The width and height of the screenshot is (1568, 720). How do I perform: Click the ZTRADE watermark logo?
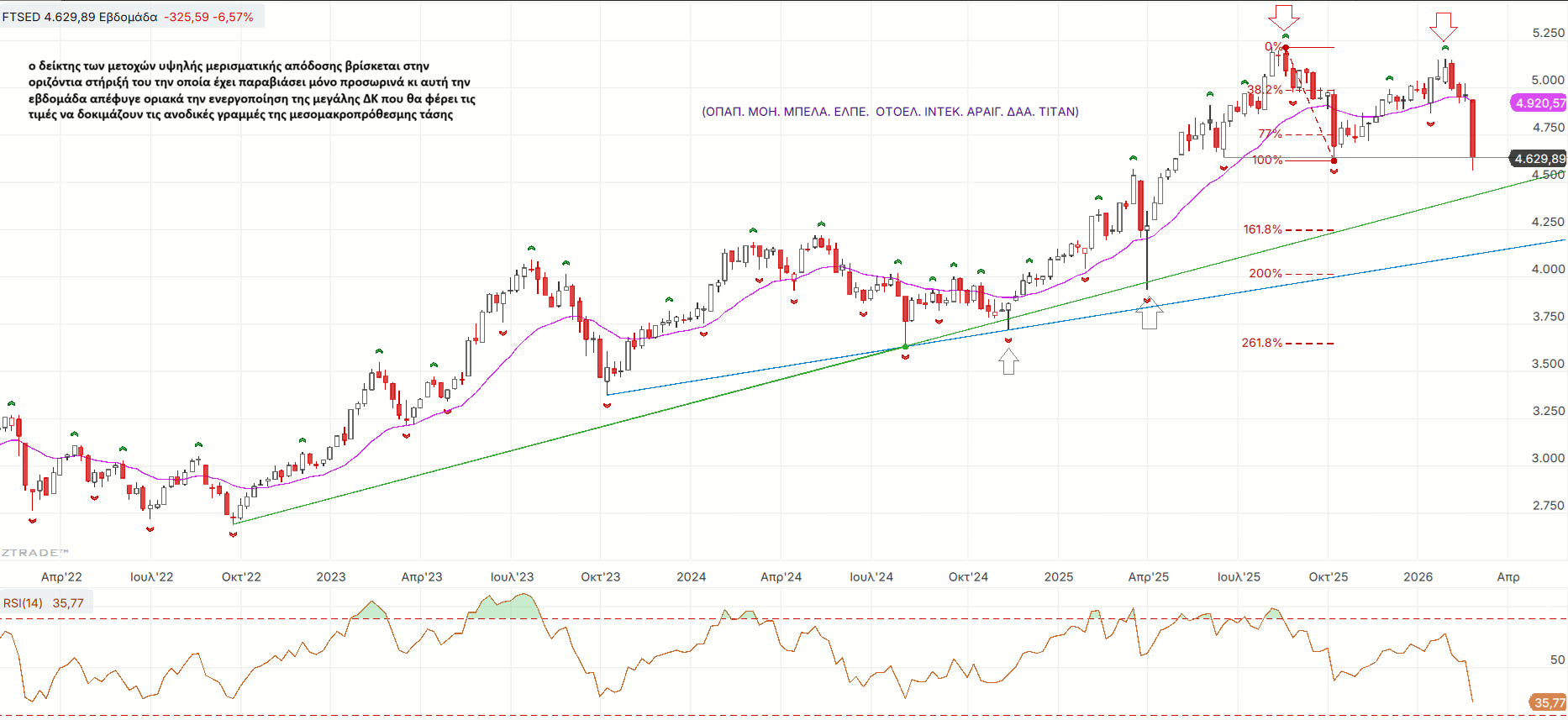point(34,553)
